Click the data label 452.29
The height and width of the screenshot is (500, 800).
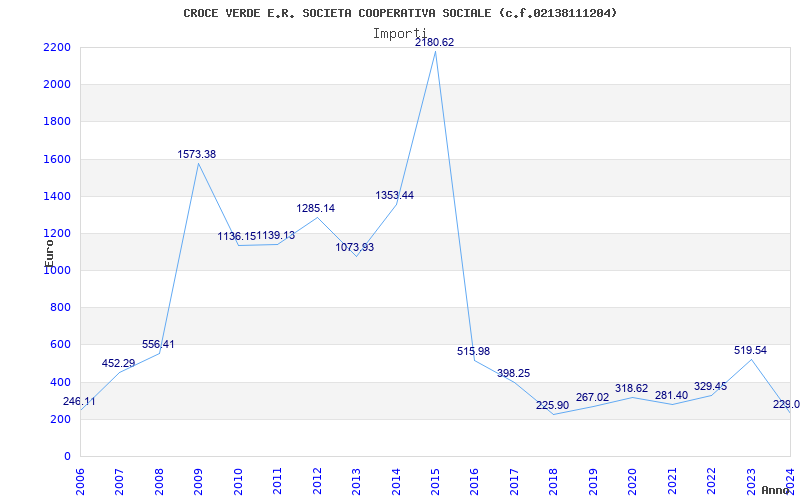click(118, 364)
